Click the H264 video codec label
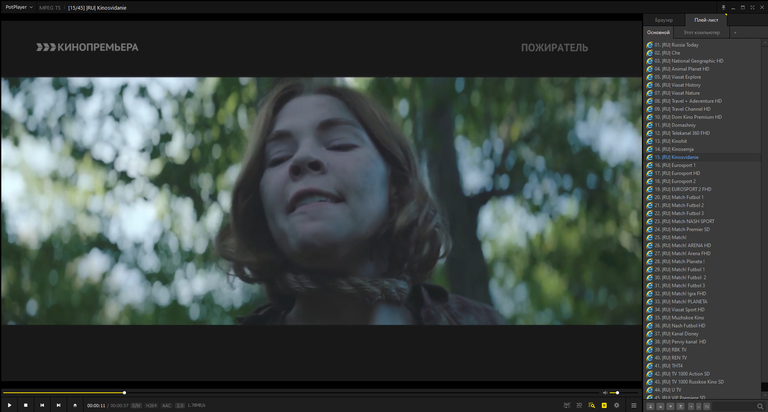The image size is (768, 412). 151,406
